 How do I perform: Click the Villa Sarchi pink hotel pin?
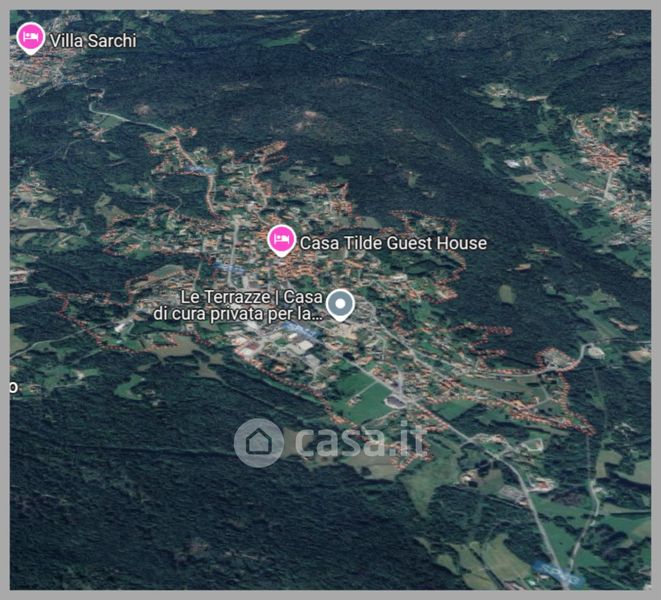pos(31,38)
